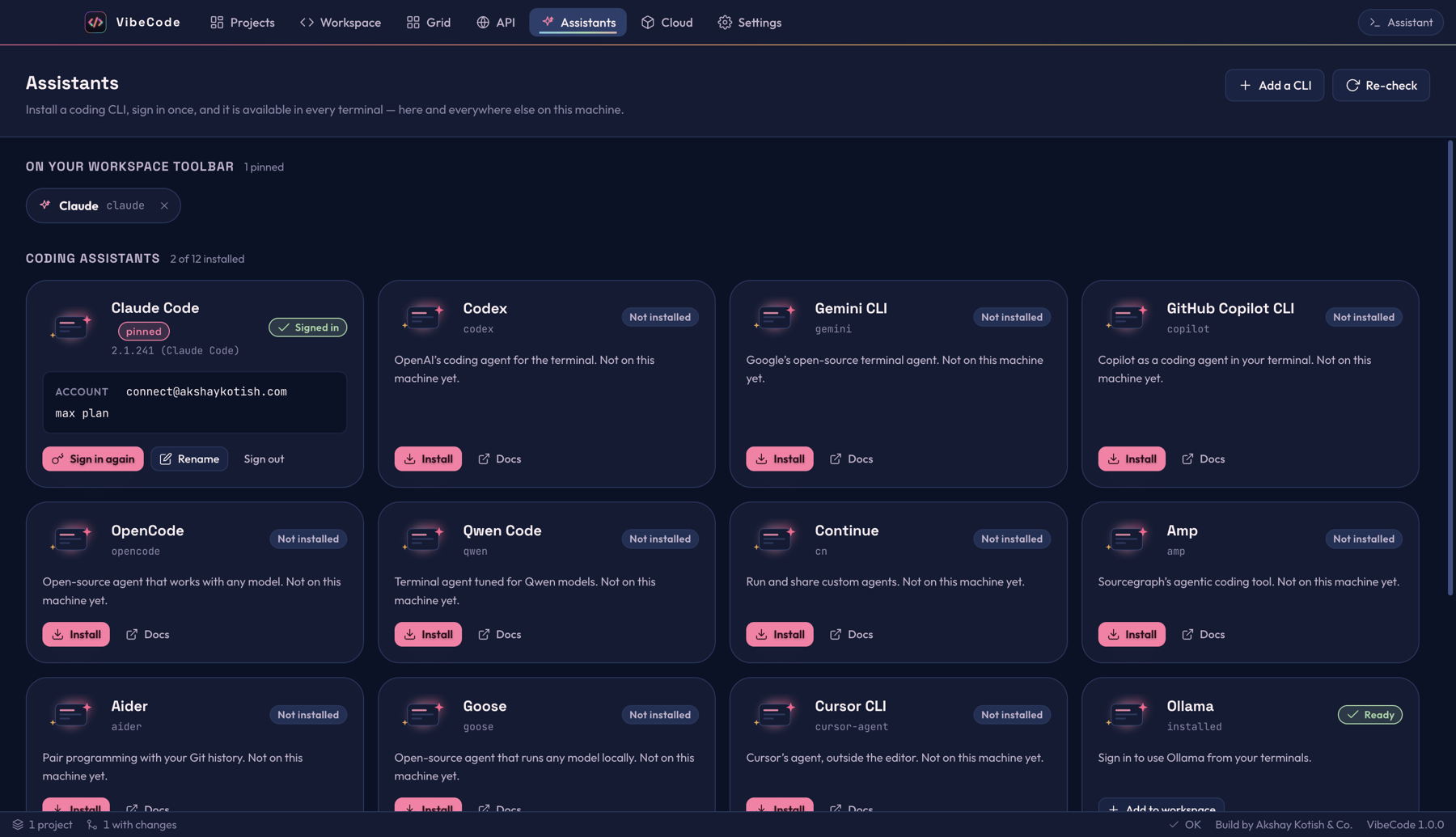Open Docs for Gemini CLI
Screen dimensions: 1456x837
[x=851, y=459]
